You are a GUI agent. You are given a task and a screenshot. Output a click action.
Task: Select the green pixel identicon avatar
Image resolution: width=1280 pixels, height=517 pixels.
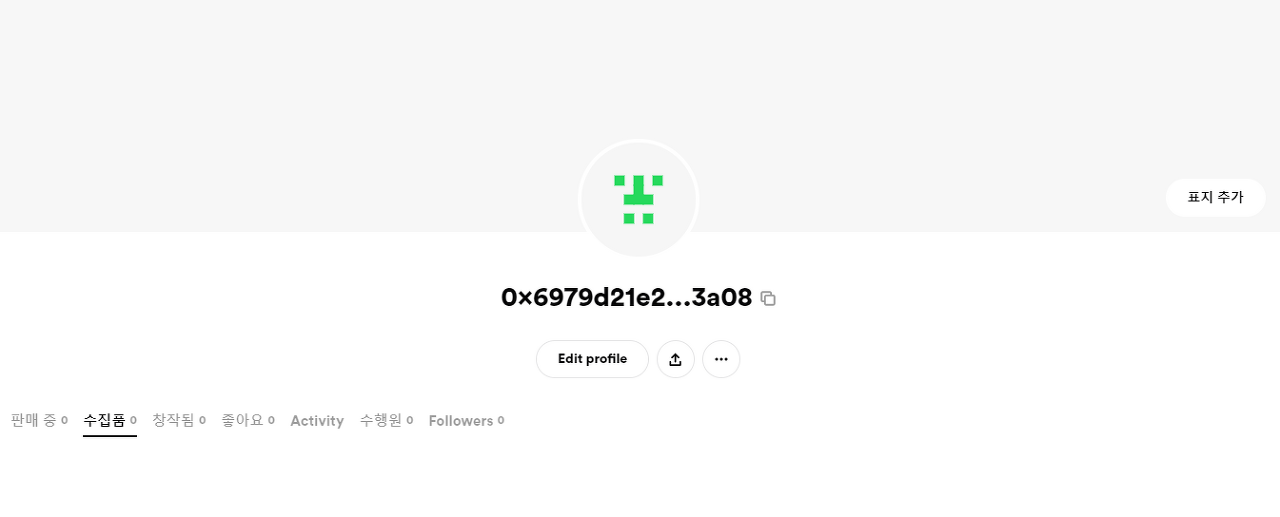[638, 199]
